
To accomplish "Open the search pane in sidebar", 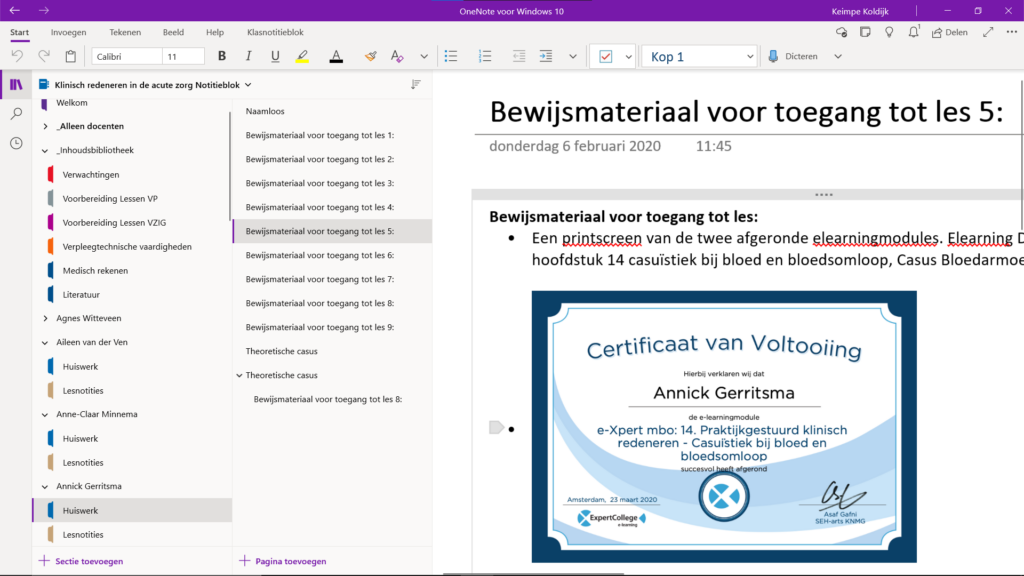I will click(16, 114).
